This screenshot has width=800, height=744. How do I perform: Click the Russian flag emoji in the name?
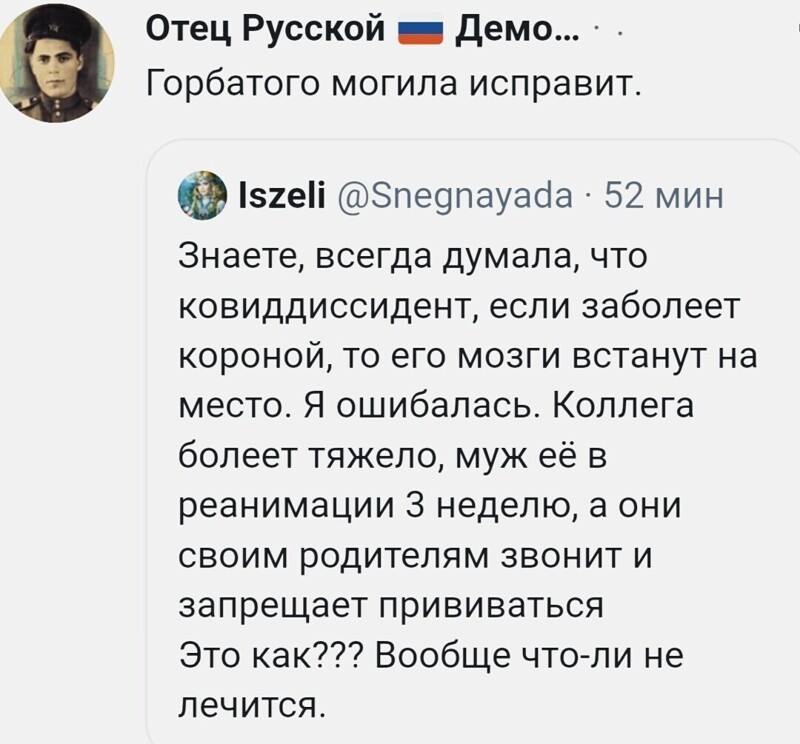(x=420, y=30)
